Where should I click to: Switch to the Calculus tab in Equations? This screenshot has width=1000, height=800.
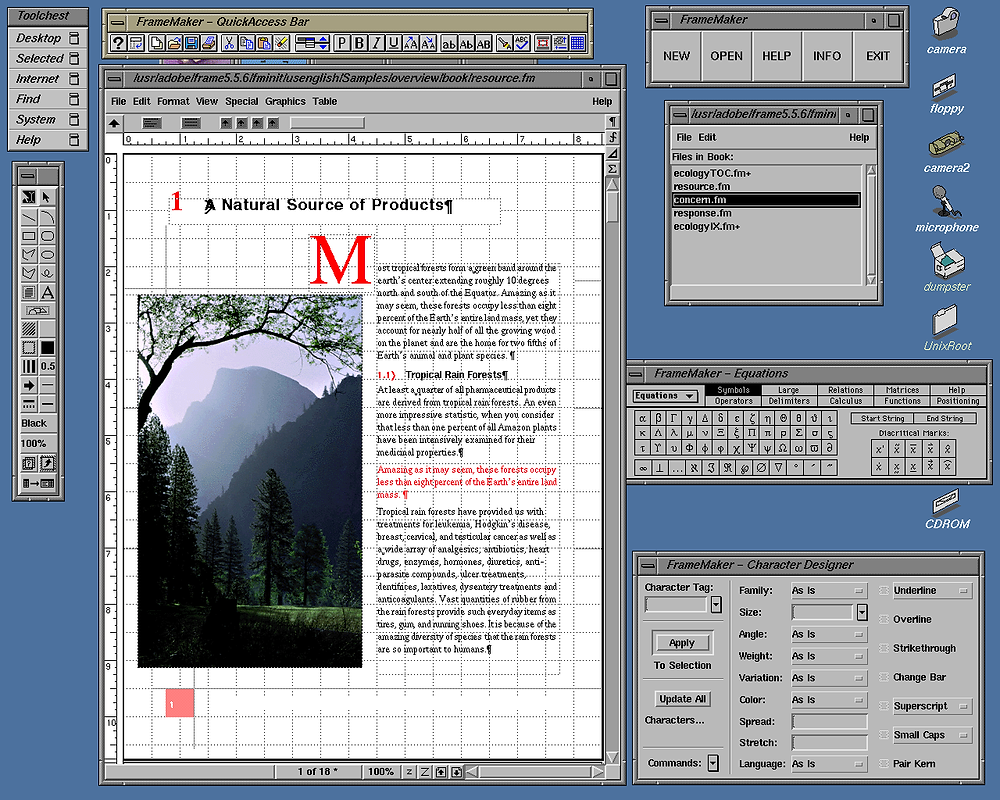click(x=846, y=401)
